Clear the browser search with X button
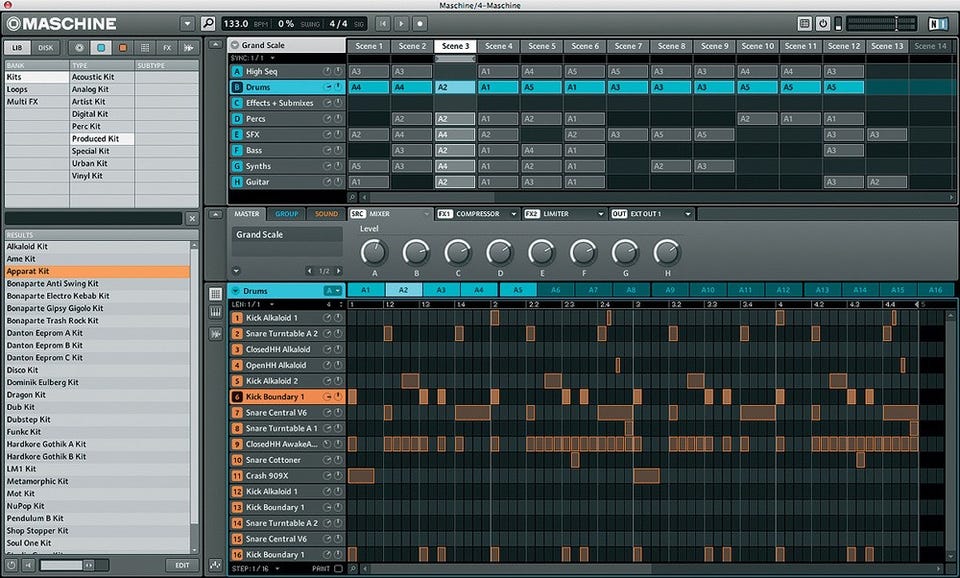The image size is (960, 578). click(x=192, y=218)
